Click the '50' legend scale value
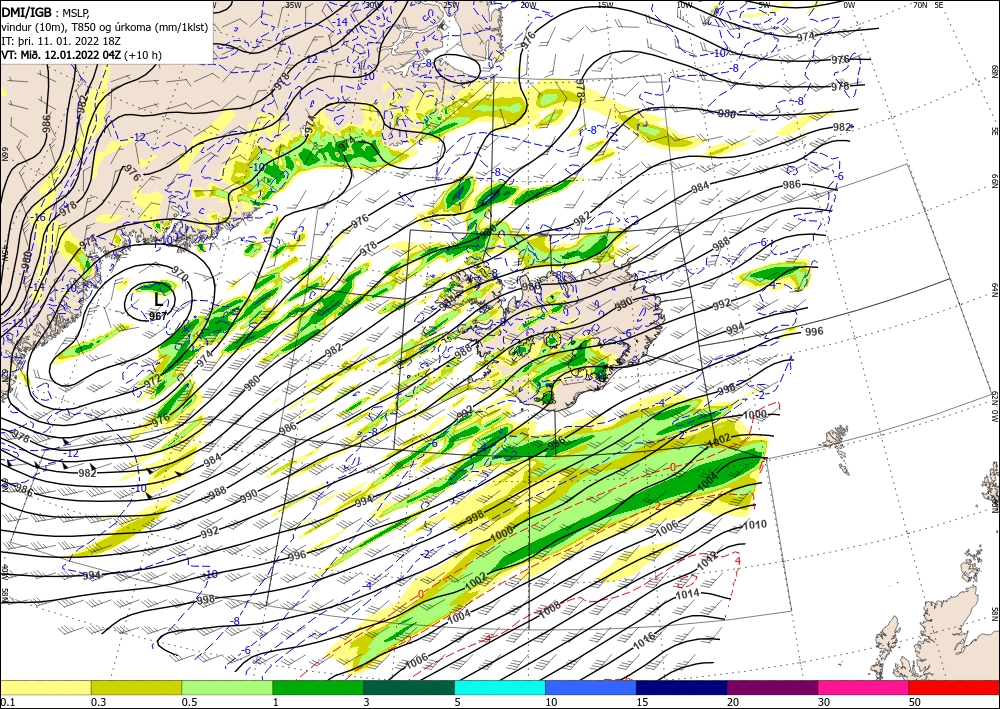The height and width of the screenshot is (709, 1000). [915, 702]
